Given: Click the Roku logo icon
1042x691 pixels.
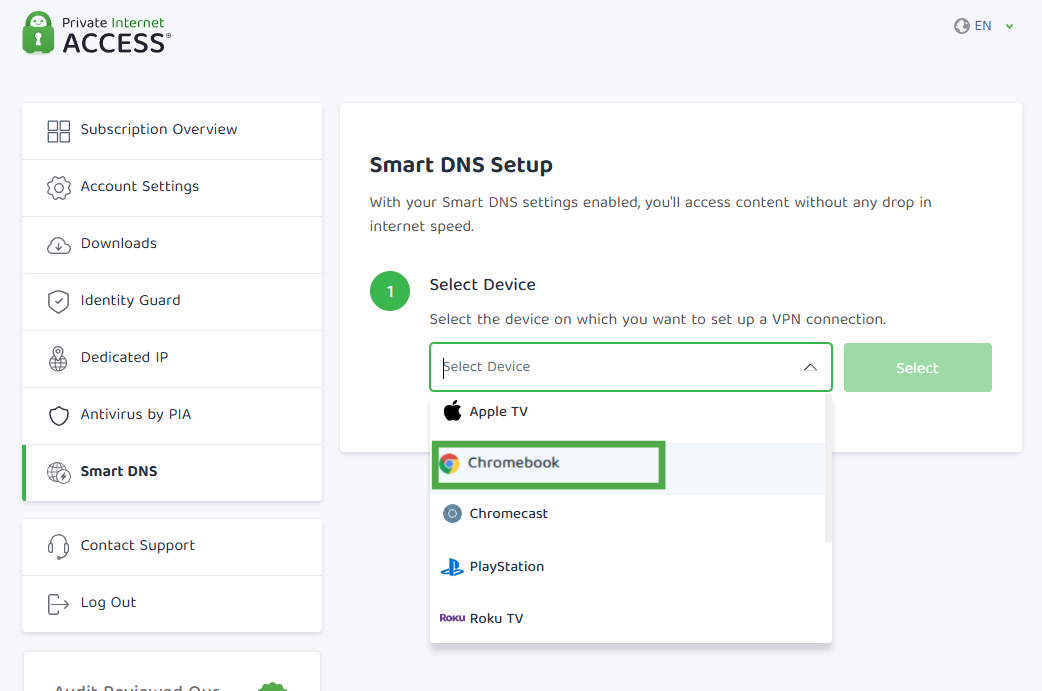Looking at the screenshot, I should pyautogui.click(x=452, y=618).
